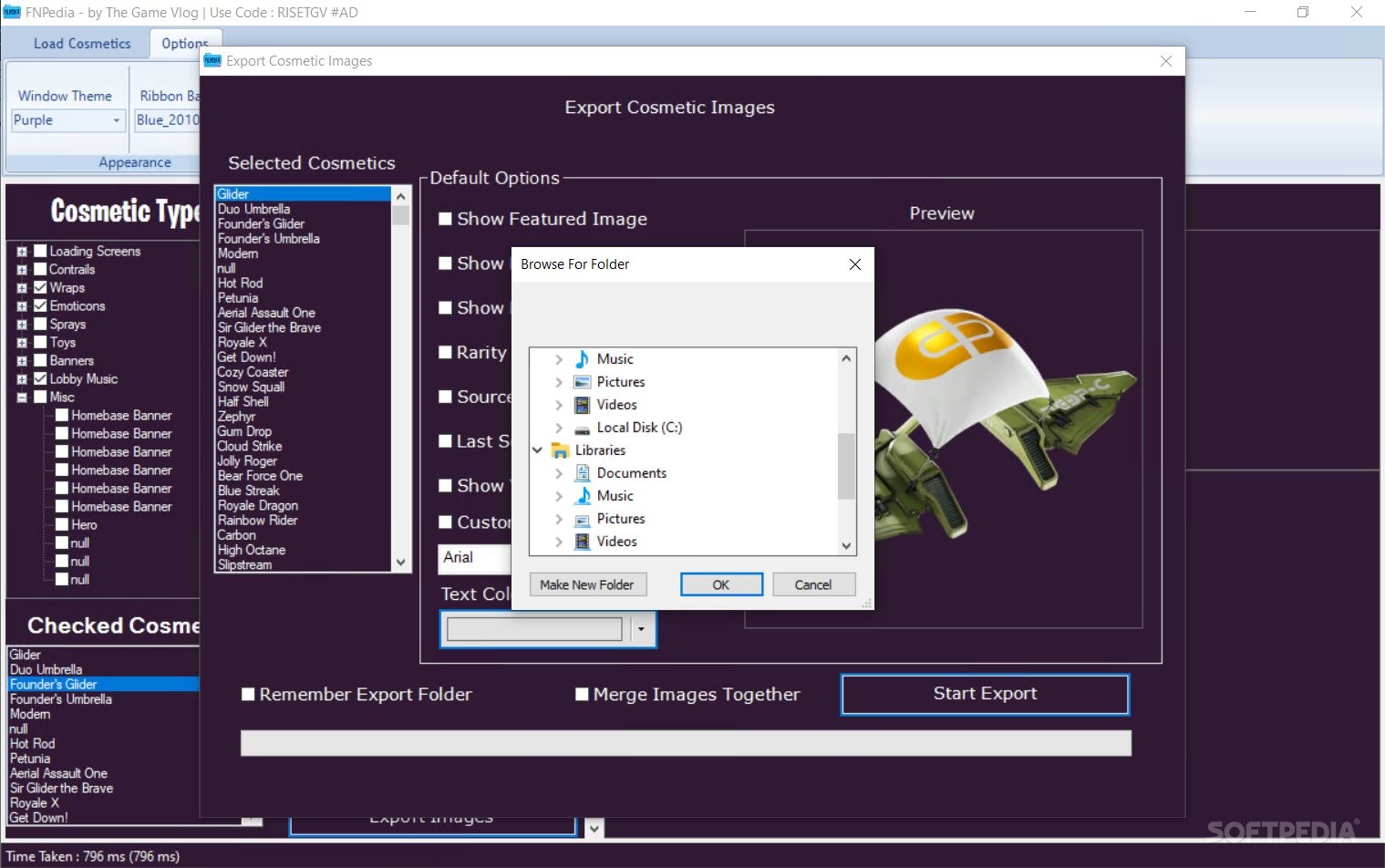Switch to the Options tab
Viewport: 1385px width, 868px height.
tap(185, 44)
